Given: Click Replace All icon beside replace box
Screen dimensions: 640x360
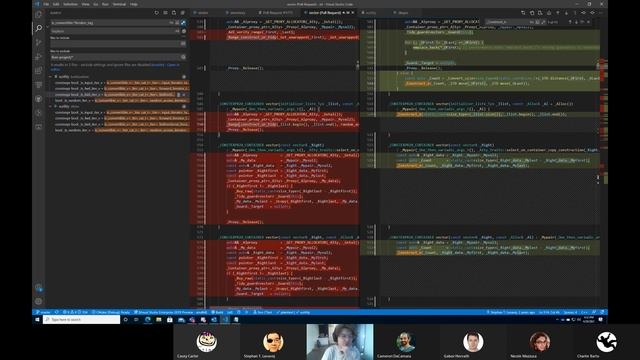Looking at the screenshot, I should 184,31.
